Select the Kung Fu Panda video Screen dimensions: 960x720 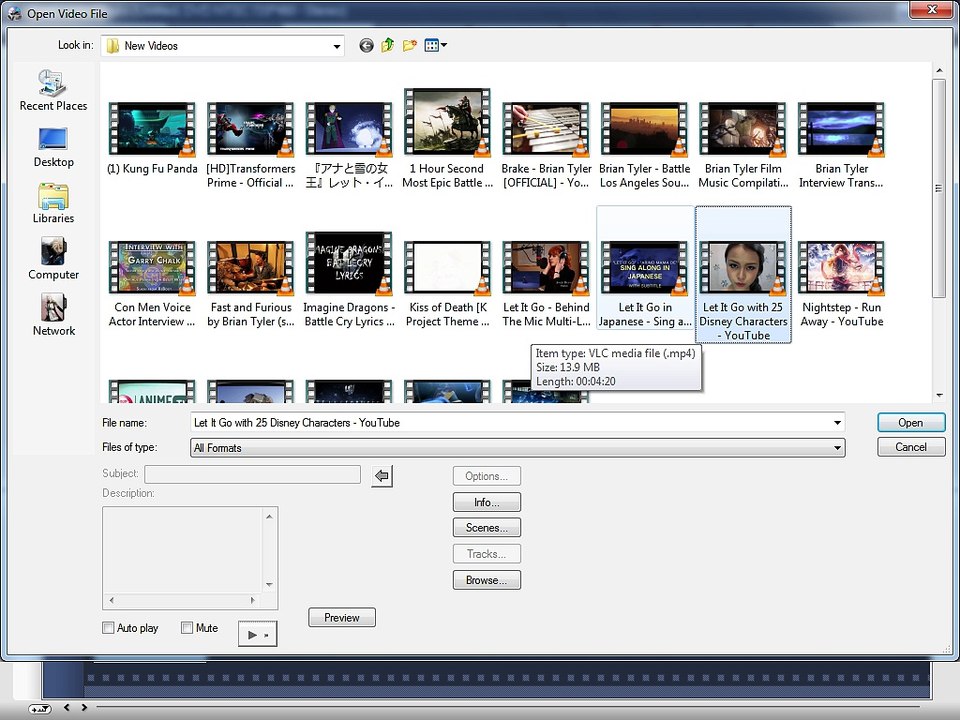click(x=152, y=140)
